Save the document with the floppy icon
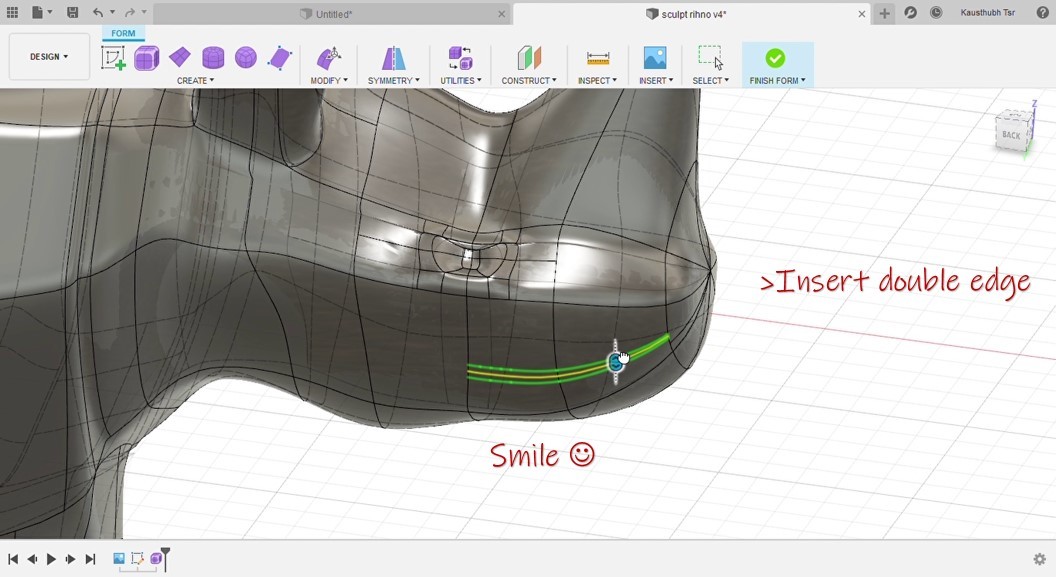 [73, 13]
